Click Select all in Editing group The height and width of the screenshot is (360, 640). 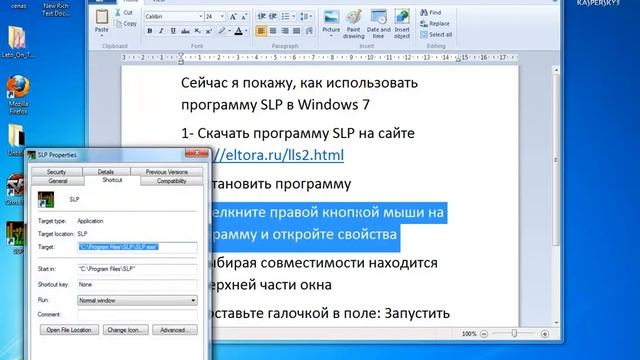pos(436,35)
